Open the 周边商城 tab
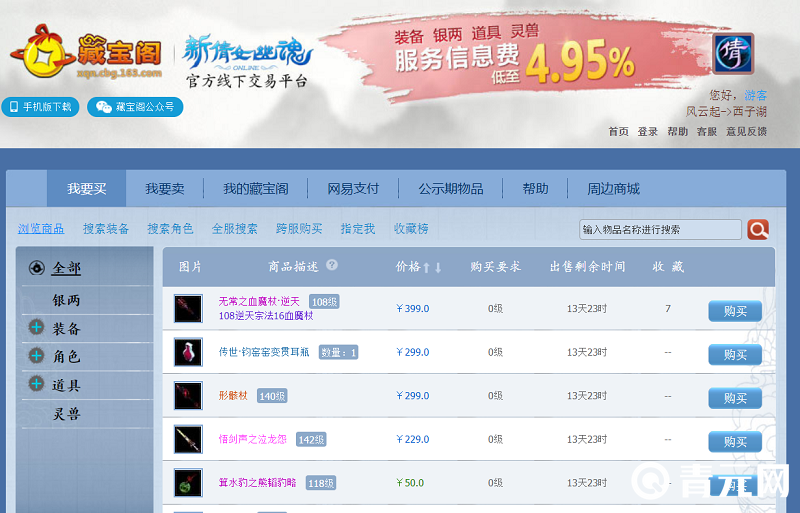 pyautogui.click(x=613, y=189)
